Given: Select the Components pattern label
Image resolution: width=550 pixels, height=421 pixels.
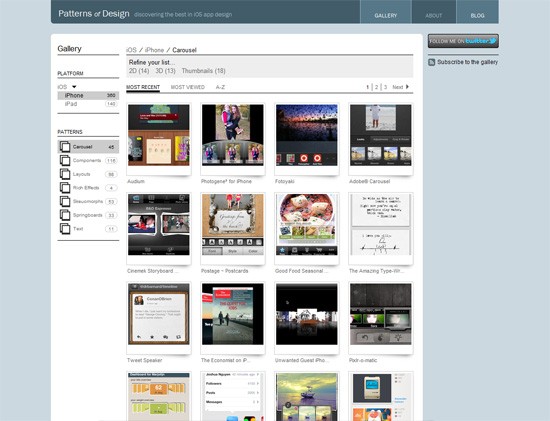Looking at the screenshot, I should [87, 160].
